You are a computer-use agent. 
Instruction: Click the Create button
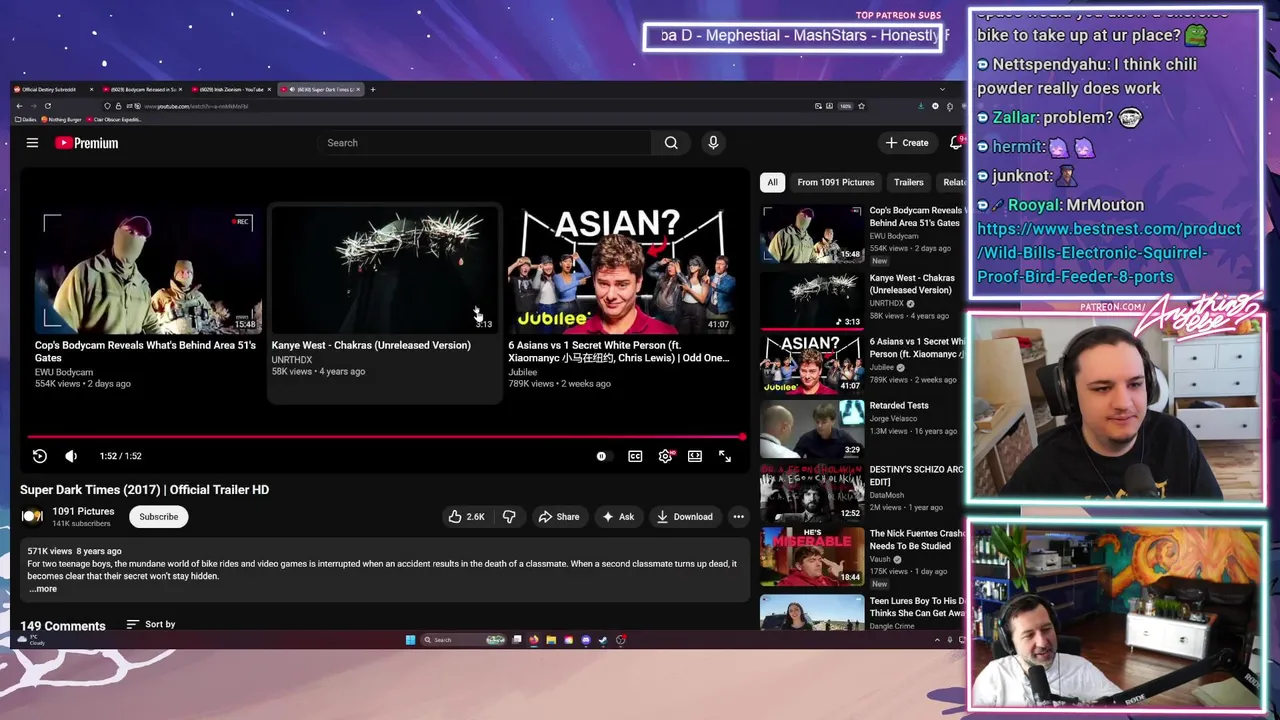(x=907, y=143)
